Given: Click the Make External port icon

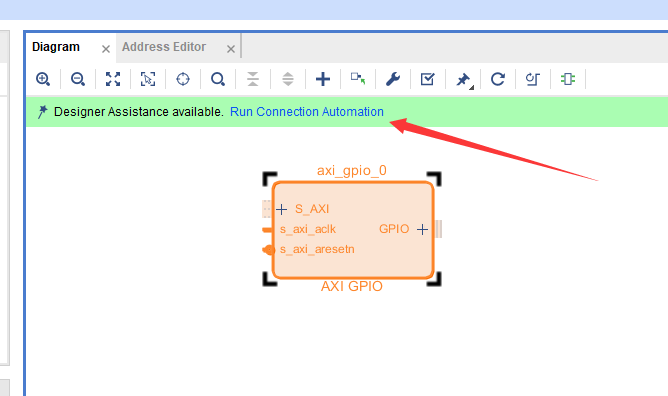Looking at the screenshot, I should (358, 79).
